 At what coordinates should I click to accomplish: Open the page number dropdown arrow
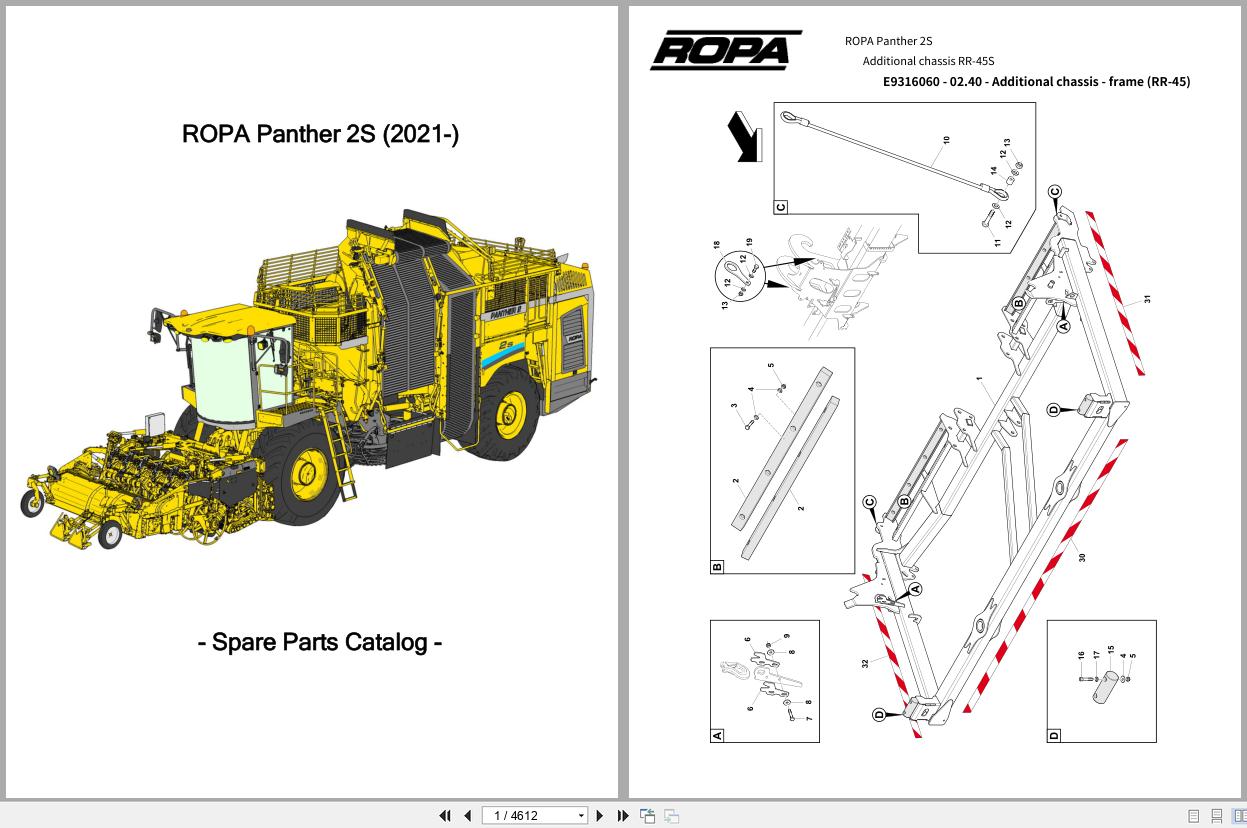click(x=581, y=816)
